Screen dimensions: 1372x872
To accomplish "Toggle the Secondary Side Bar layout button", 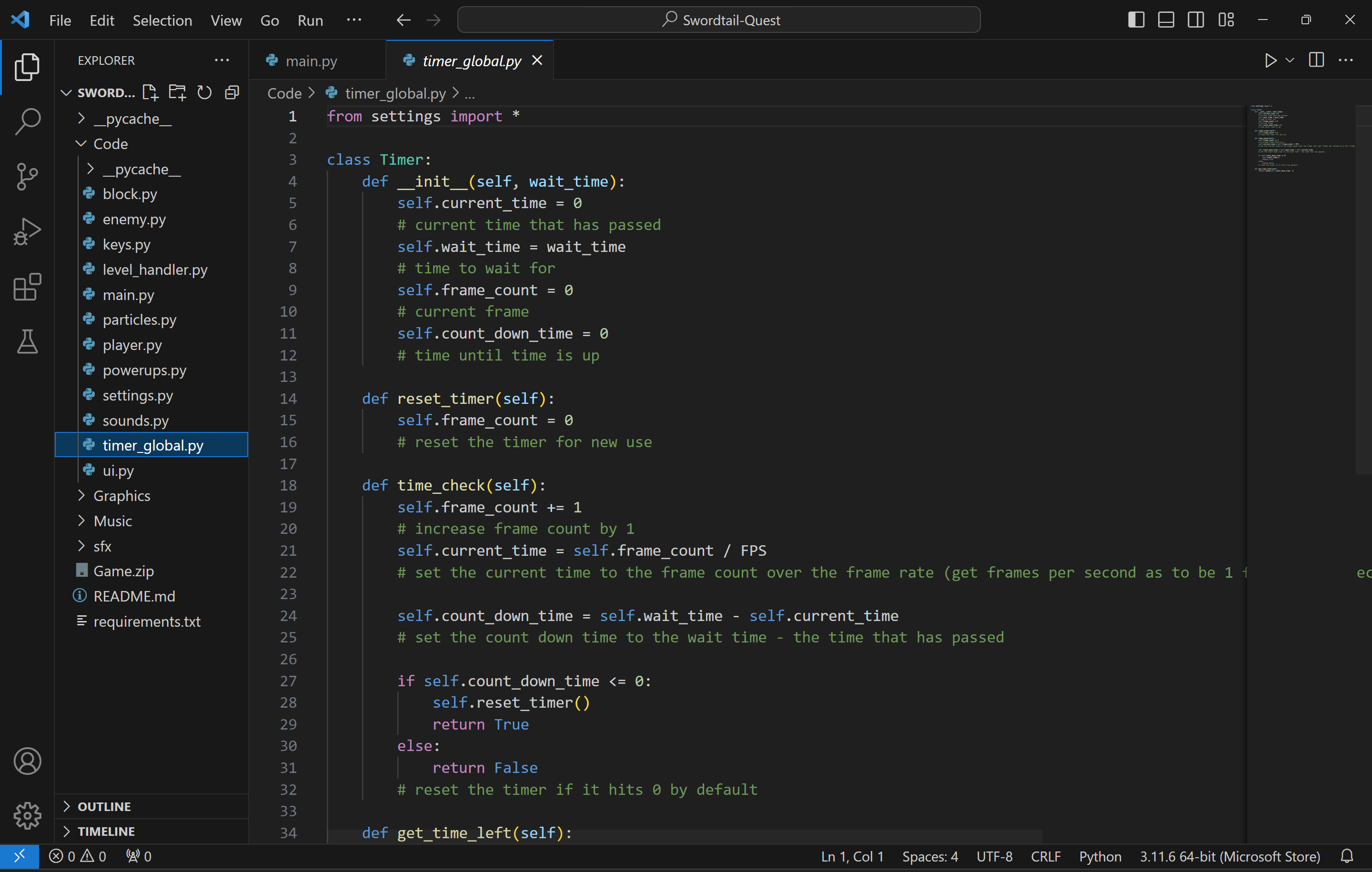I will (1195, 20).
